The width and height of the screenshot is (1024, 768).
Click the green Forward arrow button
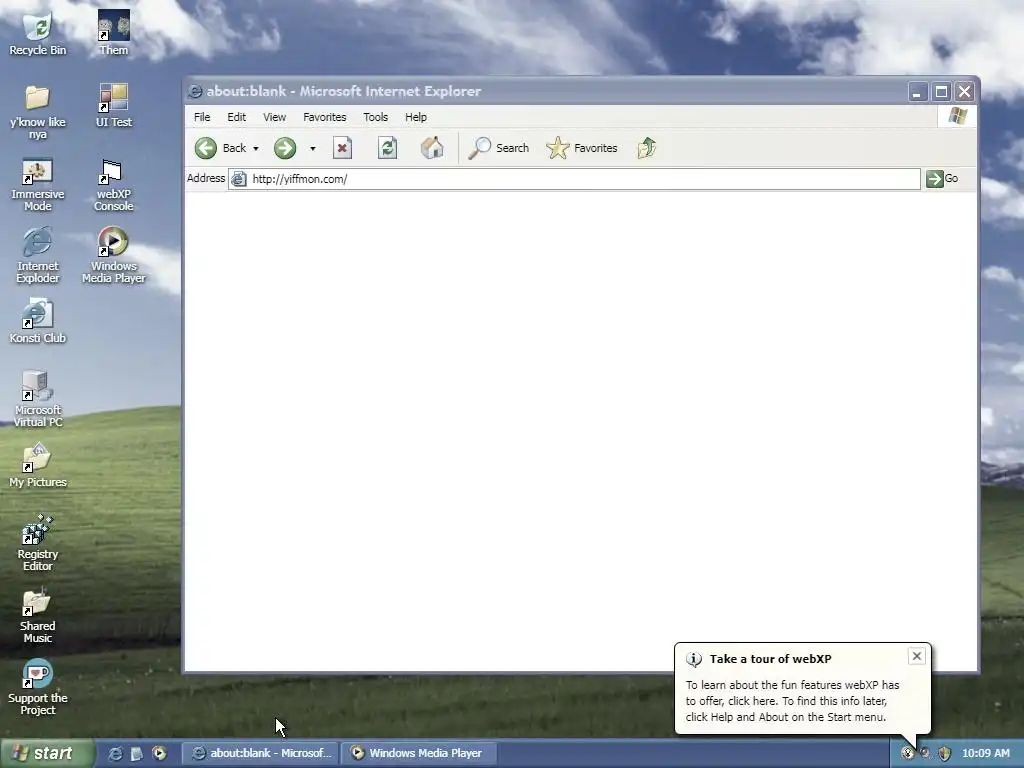coord(285,148)
